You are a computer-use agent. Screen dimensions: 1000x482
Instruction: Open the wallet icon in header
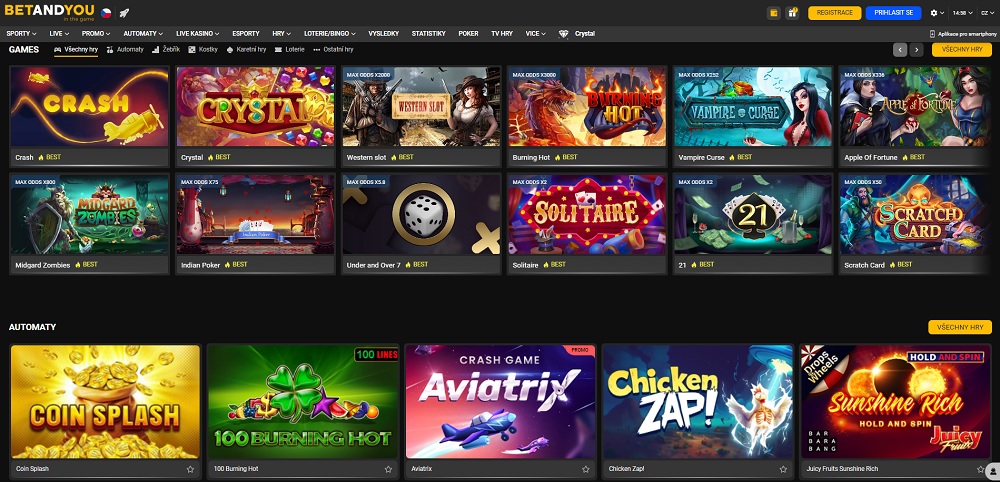pos(774,13)
